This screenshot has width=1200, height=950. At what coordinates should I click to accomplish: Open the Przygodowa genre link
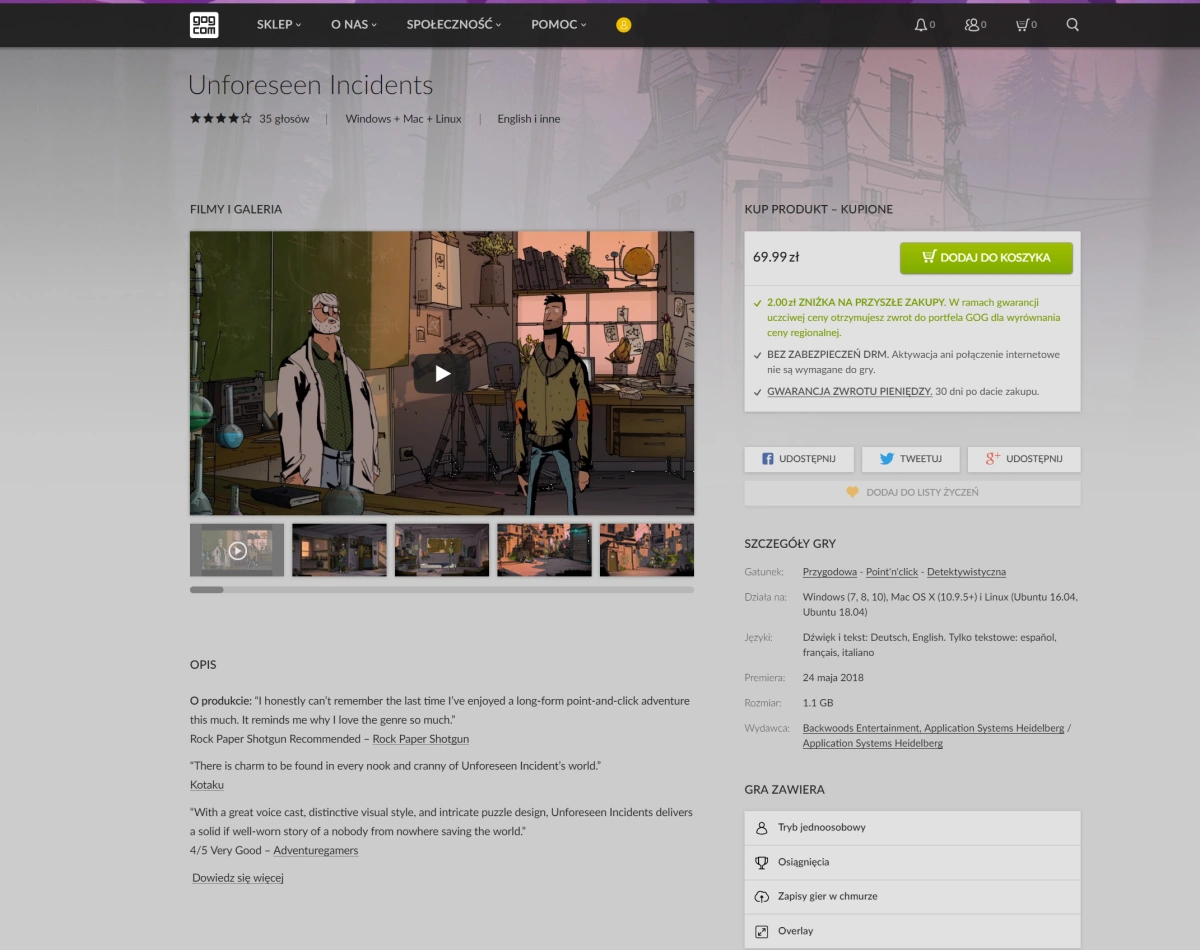tap(830, 572)
